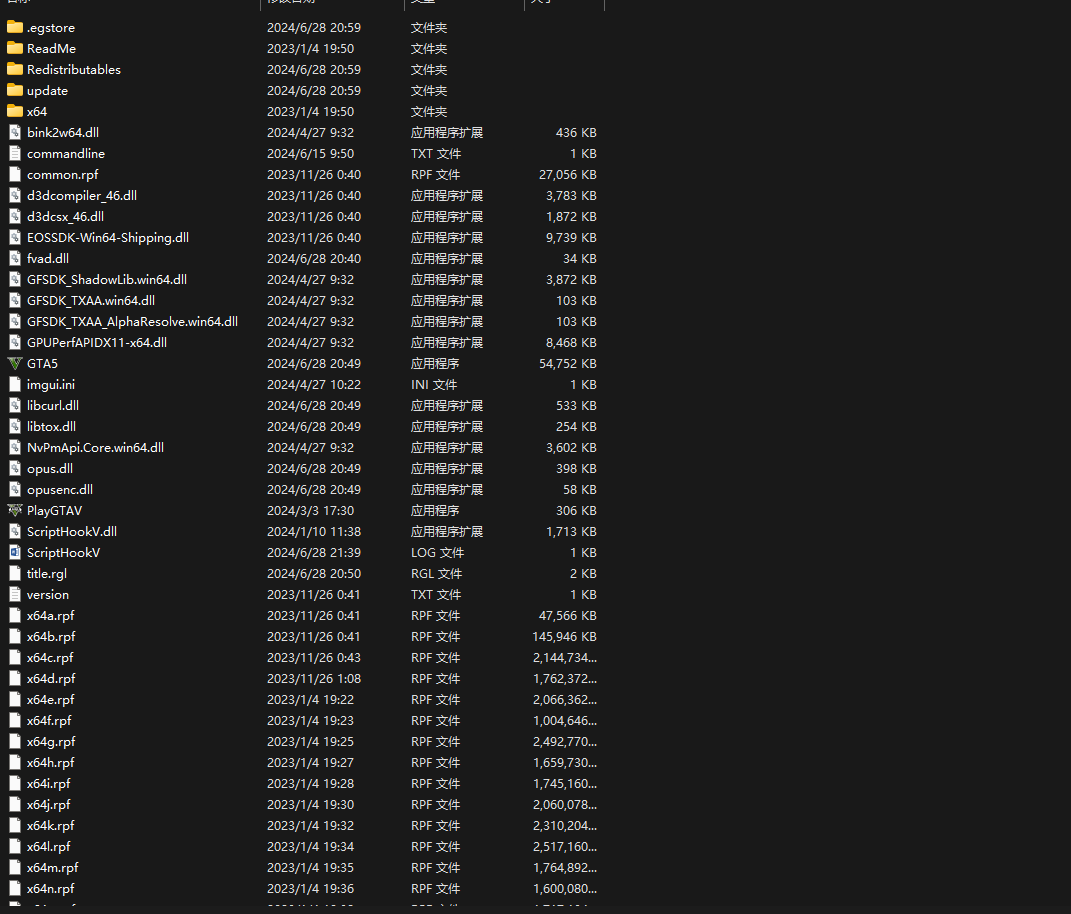Image resolution: width=1071 pixels, height=914 pixels.
Task: Click the GTA5 application icon
Action: point(15,363)
